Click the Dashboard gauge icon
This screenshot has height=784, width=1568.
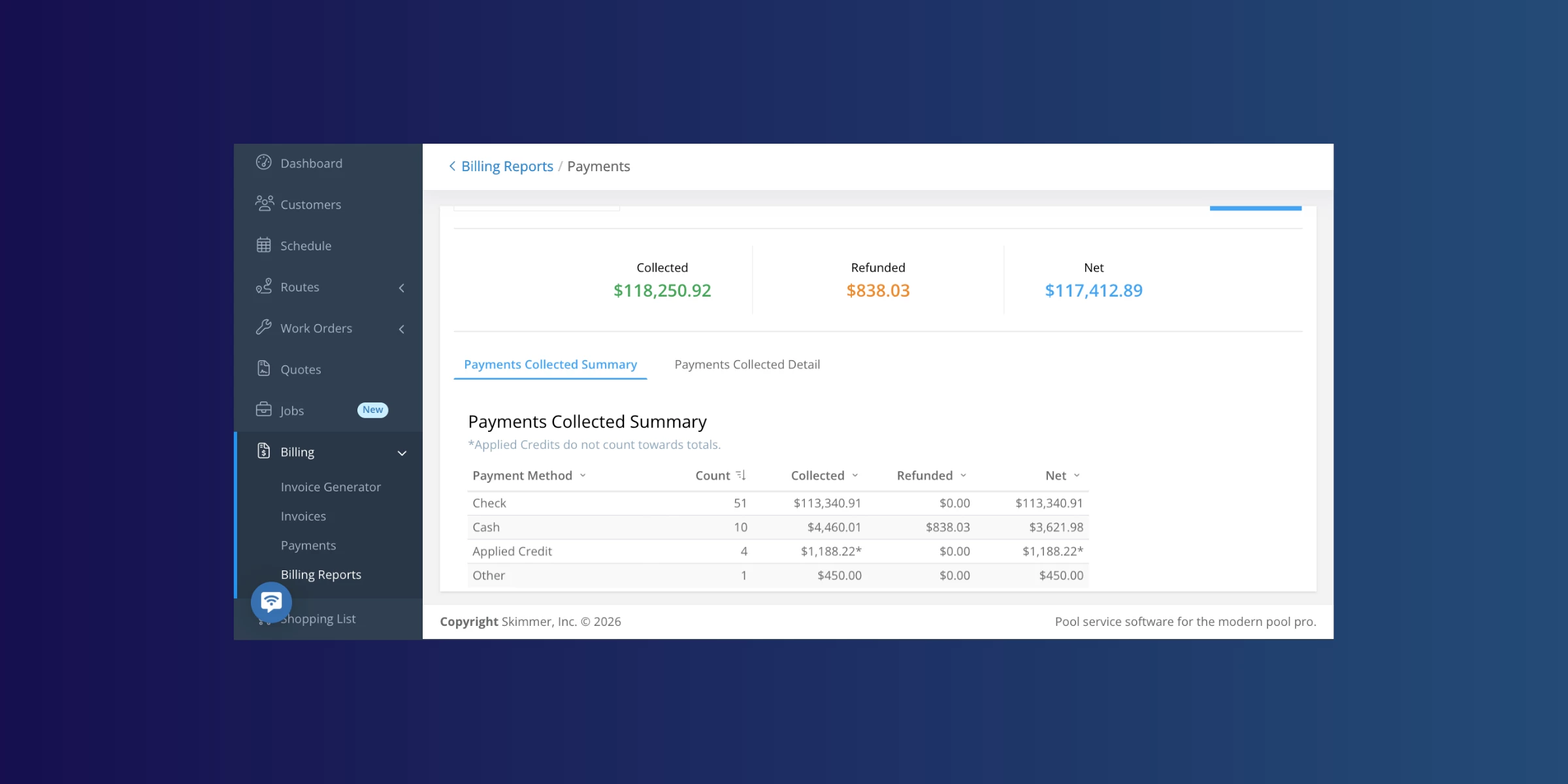[x=263, y=163]
